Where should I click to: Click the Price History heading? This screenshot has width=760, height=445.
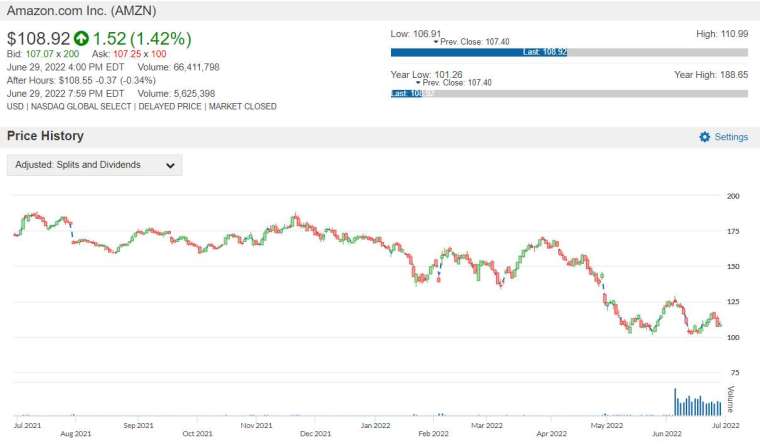point(45,136)
